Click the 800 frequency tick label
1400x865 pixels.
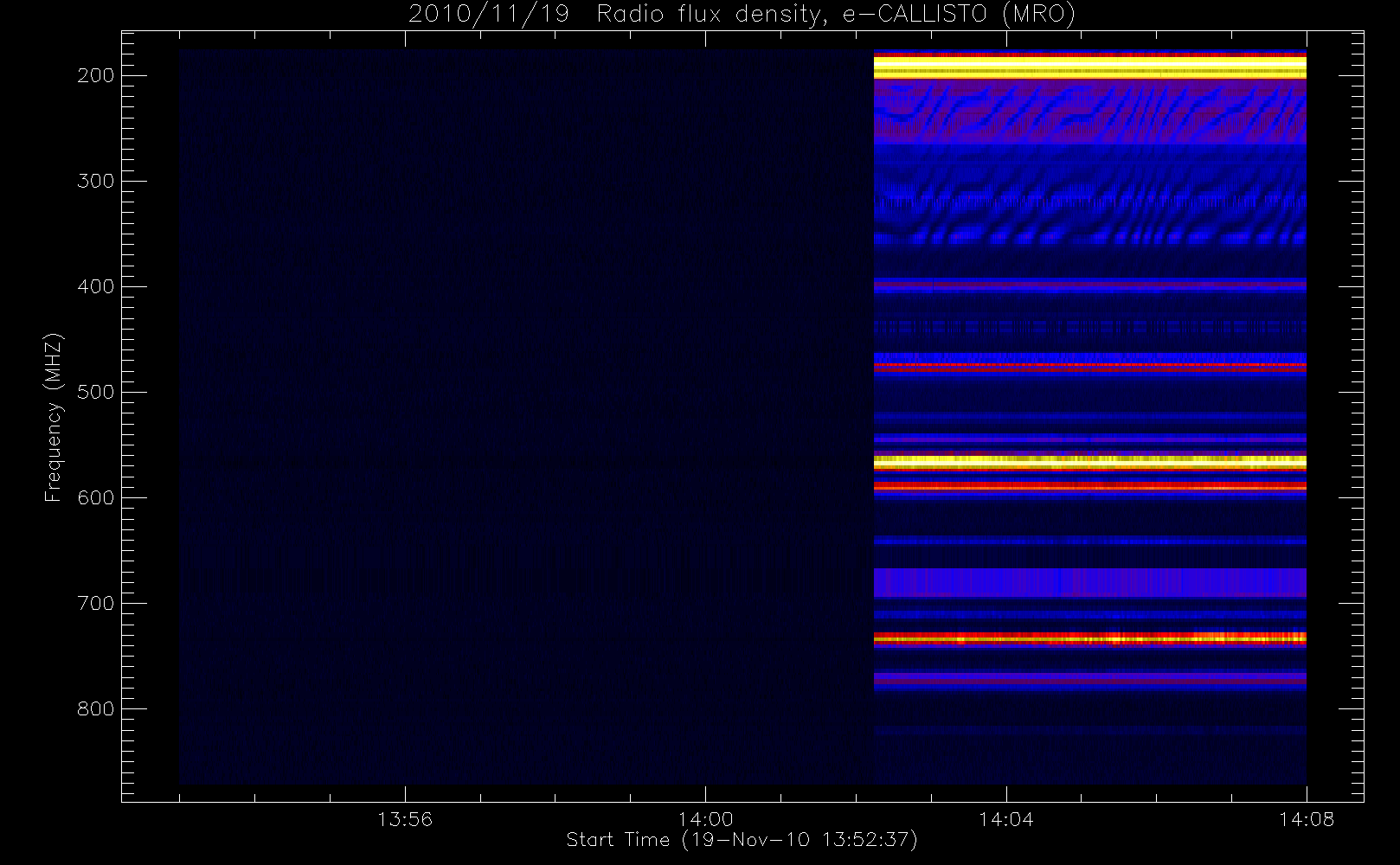(96, 708)
